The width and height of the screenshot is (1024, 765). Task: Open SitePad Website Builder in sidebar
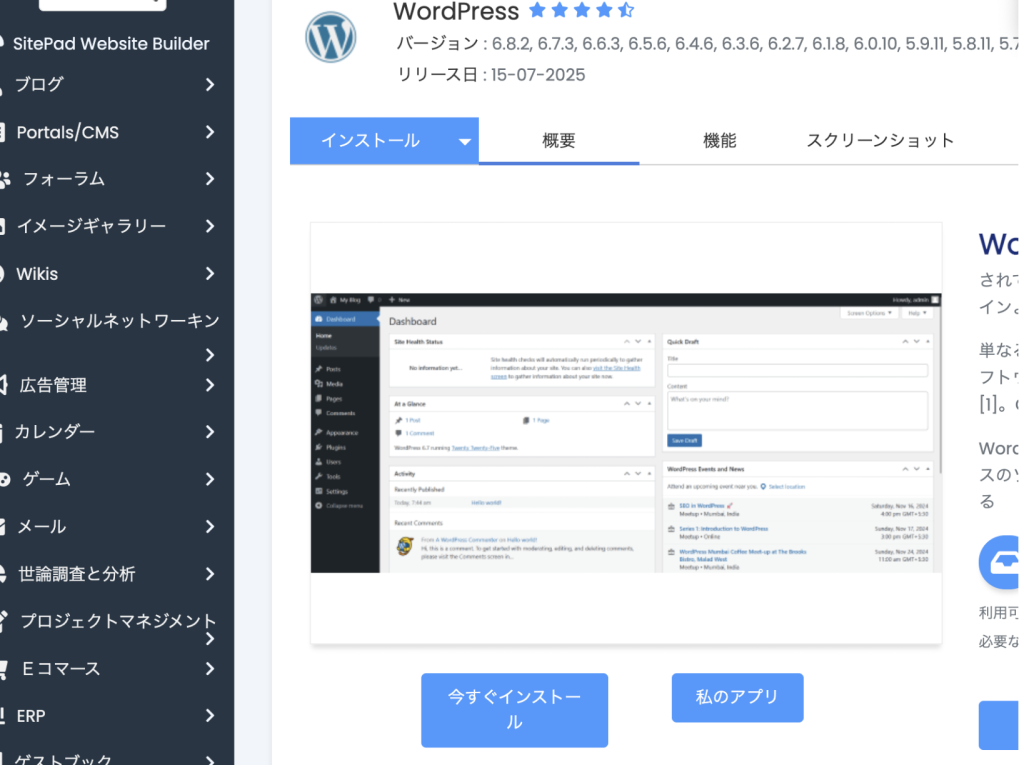click(111, 44)
